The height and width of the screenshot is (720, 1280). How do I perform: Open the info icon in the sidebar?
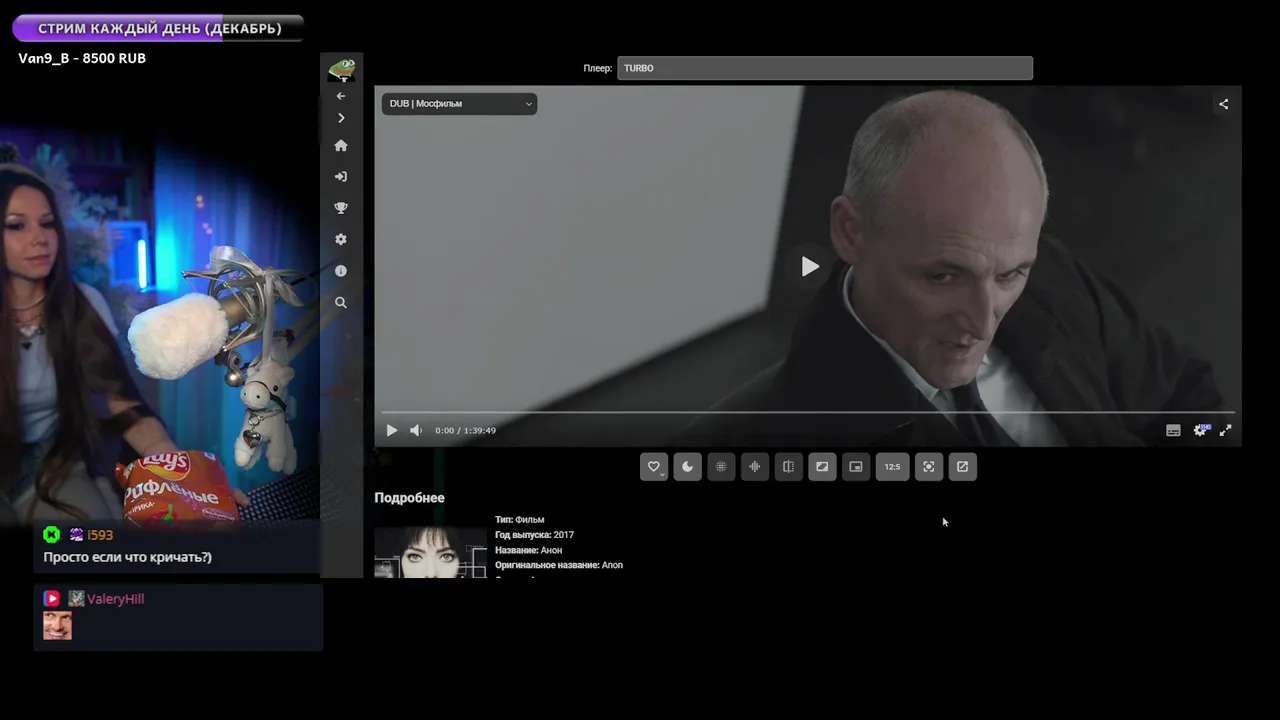[341, 271]
